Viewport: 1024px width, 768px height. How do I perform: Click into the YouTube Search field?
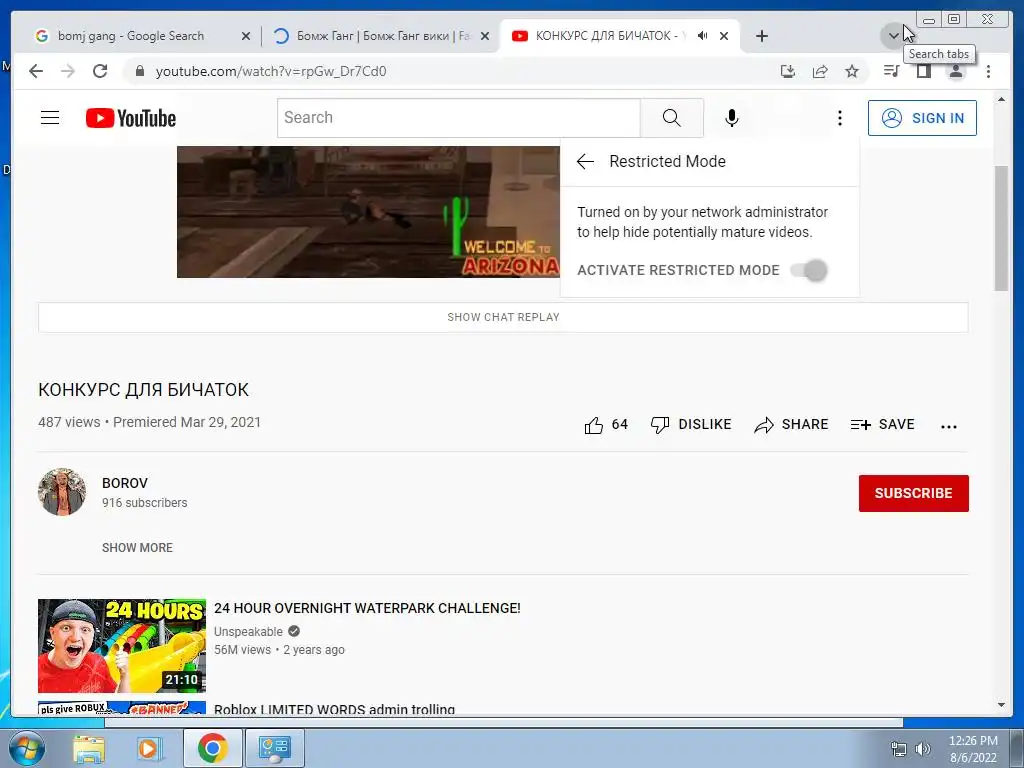pos(458,118)
